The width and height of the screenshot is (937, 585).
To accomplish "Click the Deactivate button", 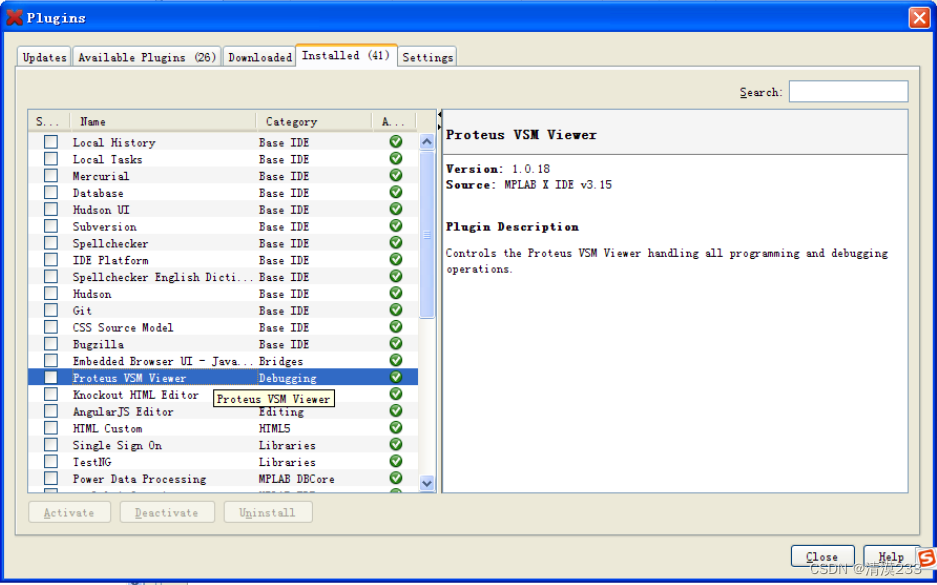I will 167,512.
